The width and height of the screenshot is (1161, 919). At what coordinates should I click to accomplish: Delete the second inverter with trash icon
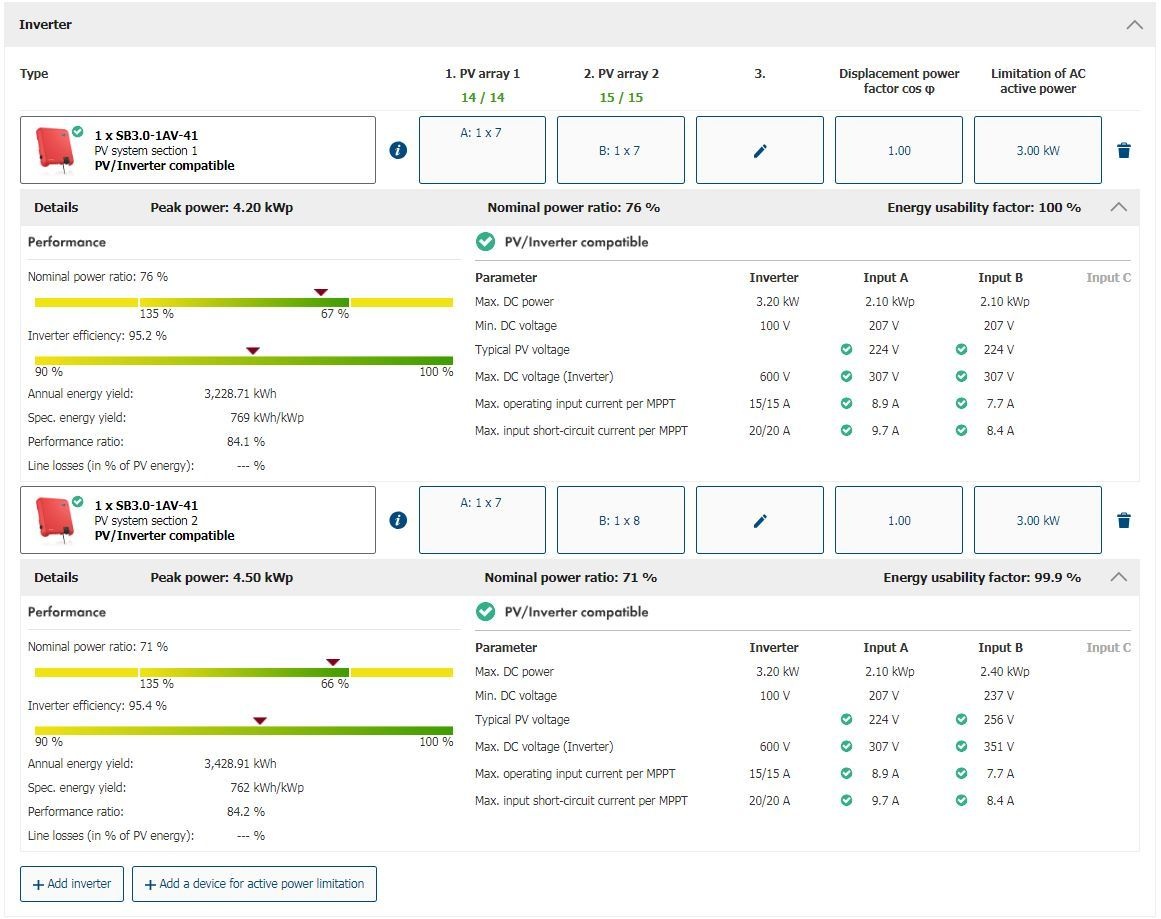click(x=1124, y=520)
